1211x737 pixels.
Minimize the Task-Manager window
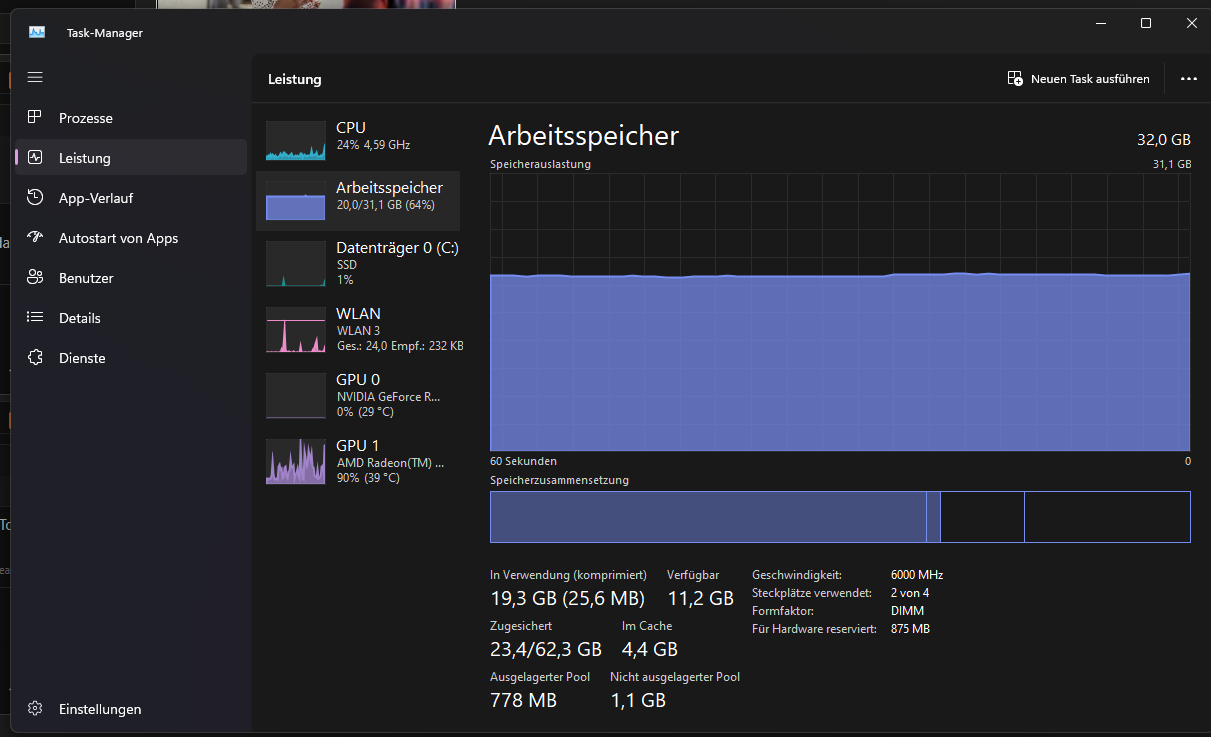click(1100, 23)
